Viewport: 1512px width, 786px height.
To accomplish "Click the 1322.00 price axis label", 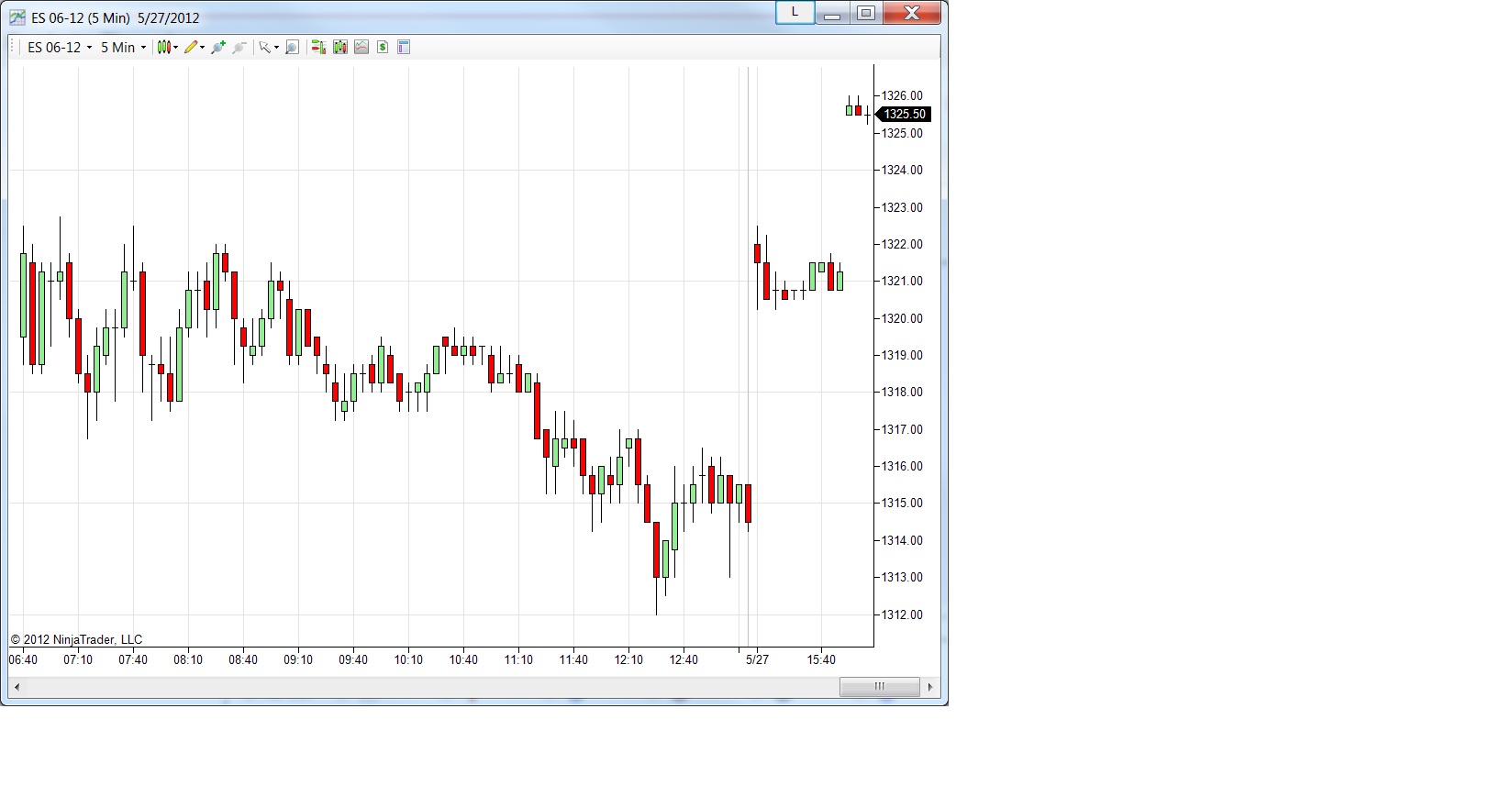I will point(902,244).
